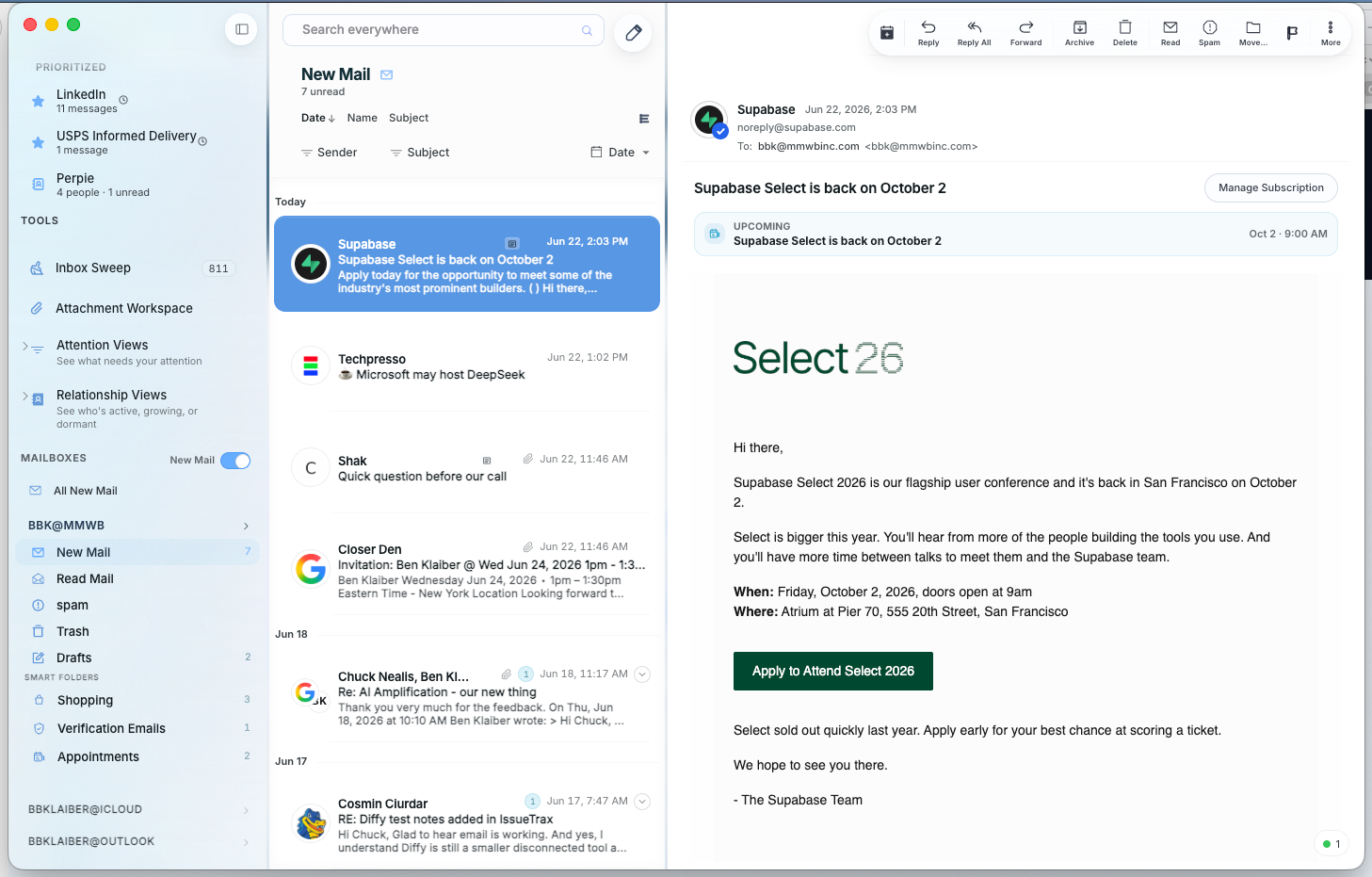Viewport: 1372px width, 877px height.
Task: Select the New Mail folder under BBK@MMWB
Action: click(138, 552)
